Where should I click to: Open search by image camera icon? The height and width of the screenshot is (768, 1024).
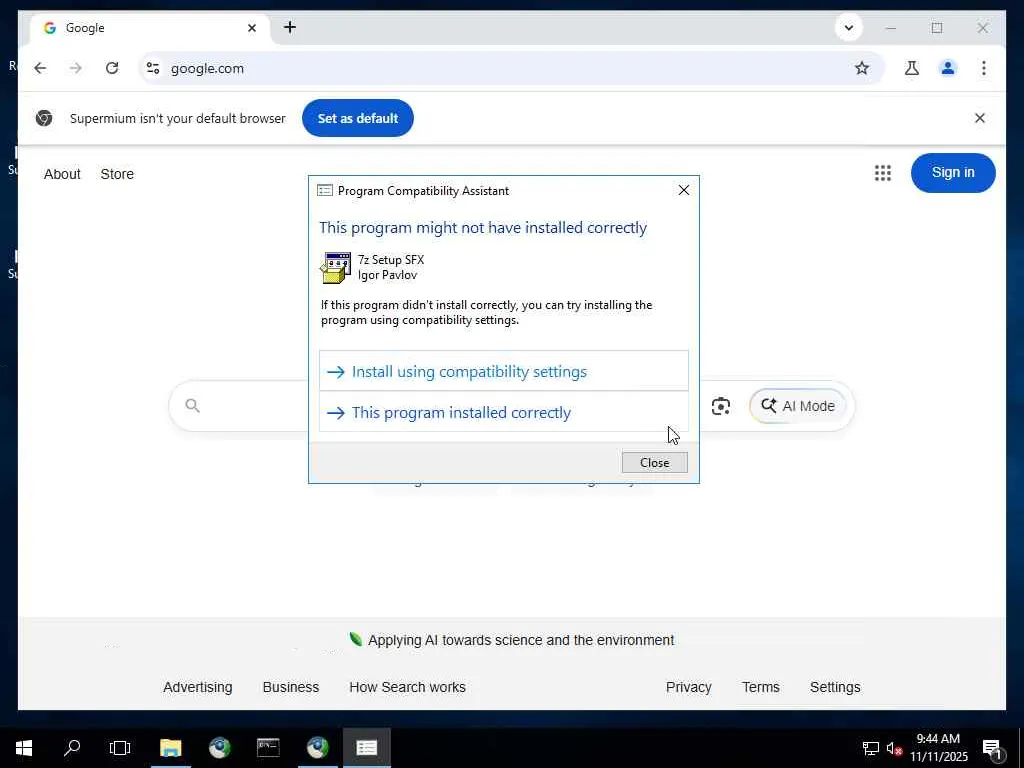point(720,406)
